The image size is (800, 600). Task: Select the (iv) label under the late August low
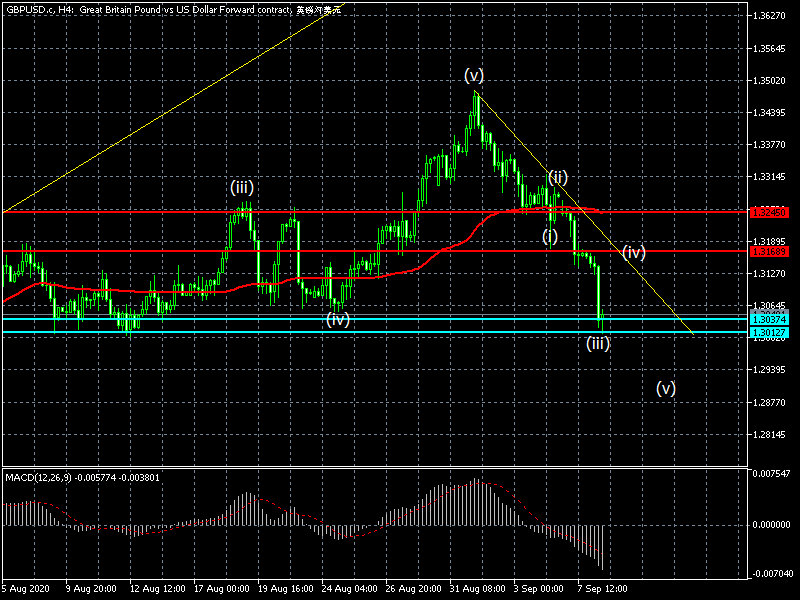(x=338, y=320)
